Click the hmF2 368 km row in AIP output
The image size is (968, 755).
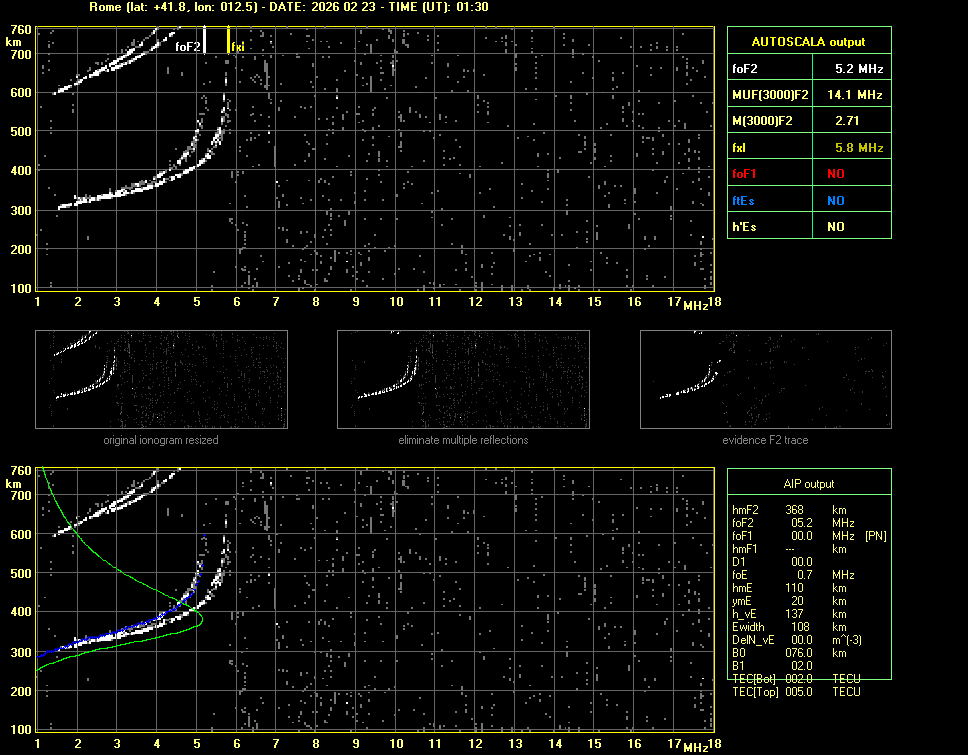pos(790,510)
